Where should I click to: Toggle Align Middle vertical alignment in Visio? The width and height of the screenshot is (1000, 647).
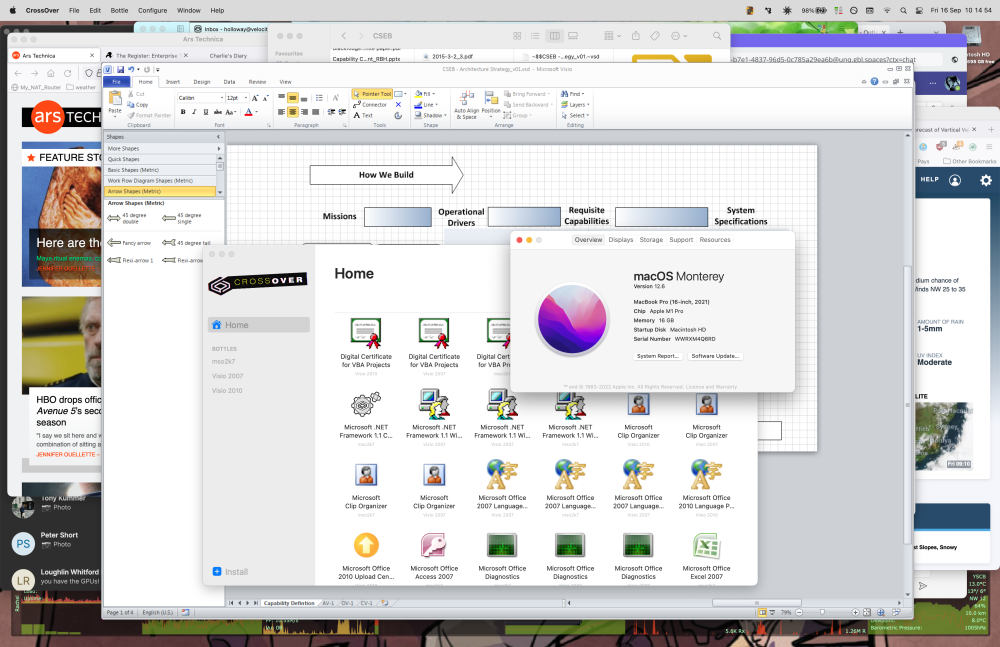click(293, 98)
